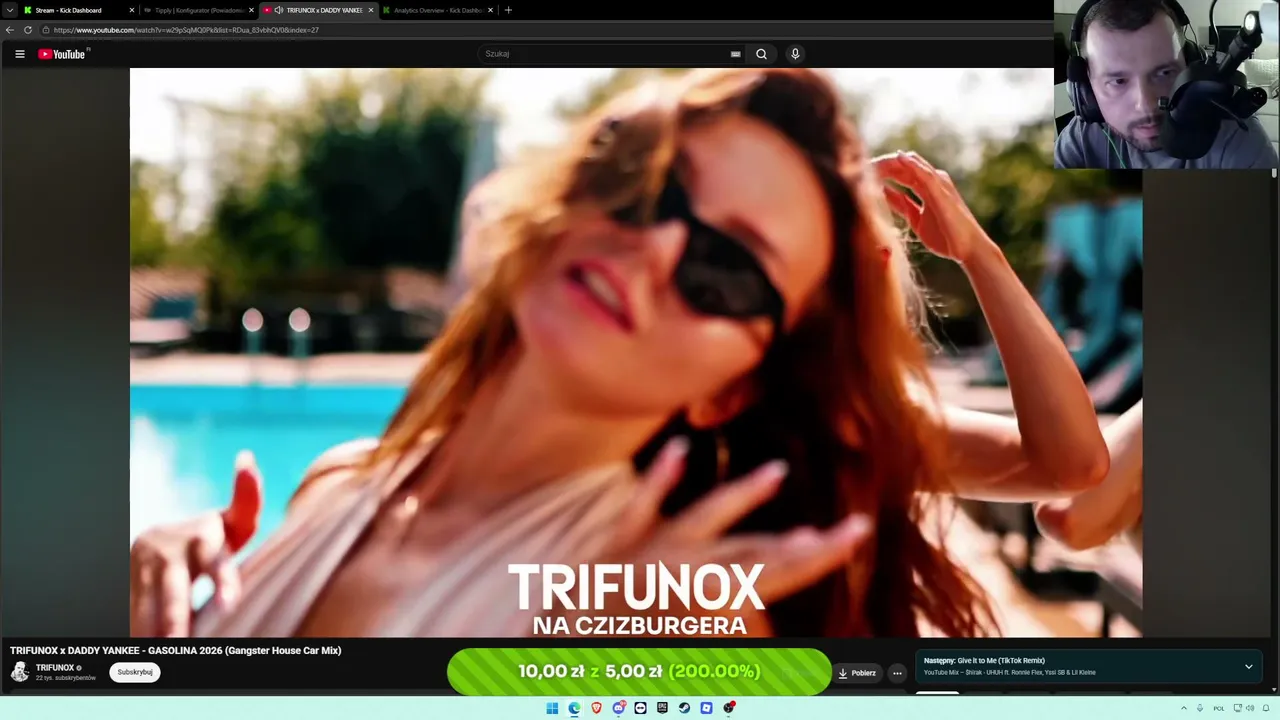Switch to the Tipply Konfigurator tab
The width and height of the screenshot is (1280, 720).
198,10
